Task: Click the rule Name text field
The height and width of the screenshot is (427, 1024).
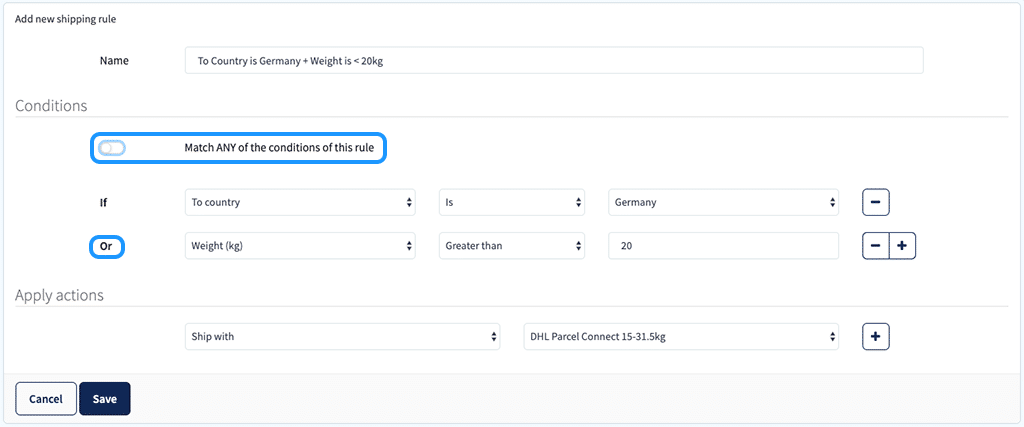Action: coord(554,60)
